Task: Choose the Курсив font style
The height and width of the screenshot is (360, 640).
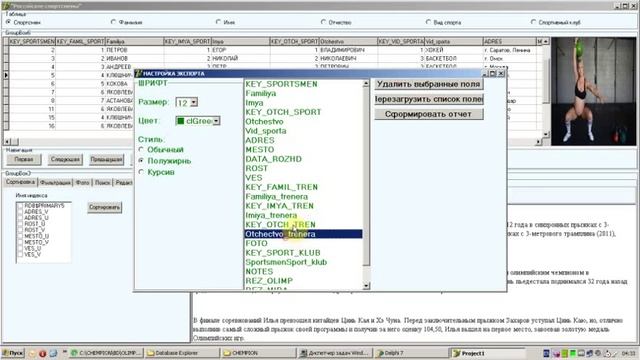Action: (141, 172)
